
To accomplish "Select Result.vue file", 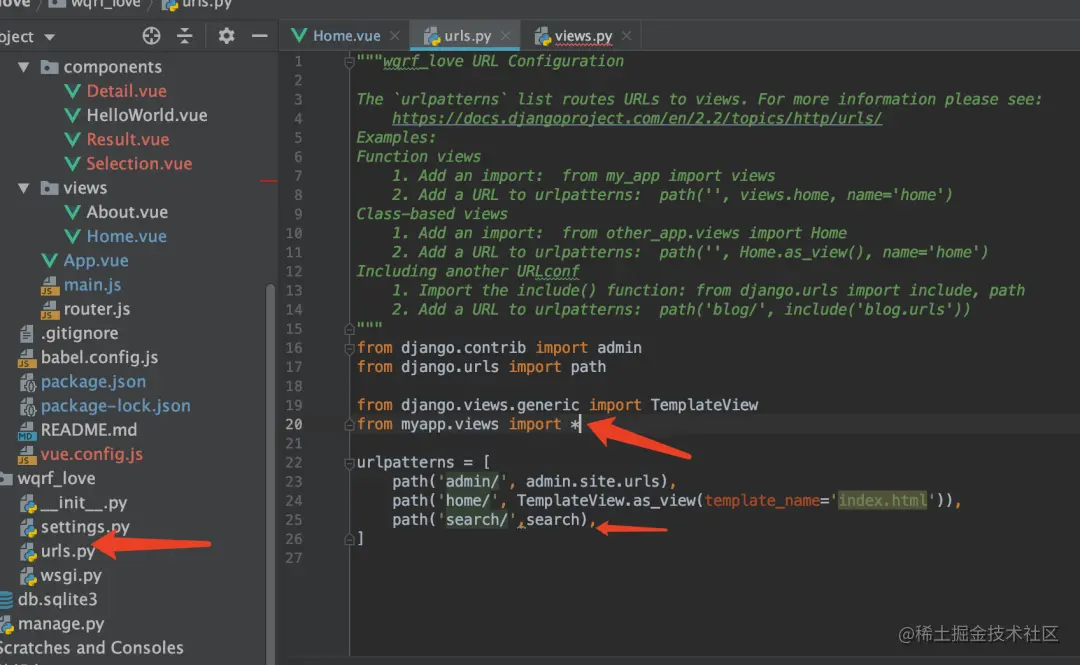I will click(128, 139).
